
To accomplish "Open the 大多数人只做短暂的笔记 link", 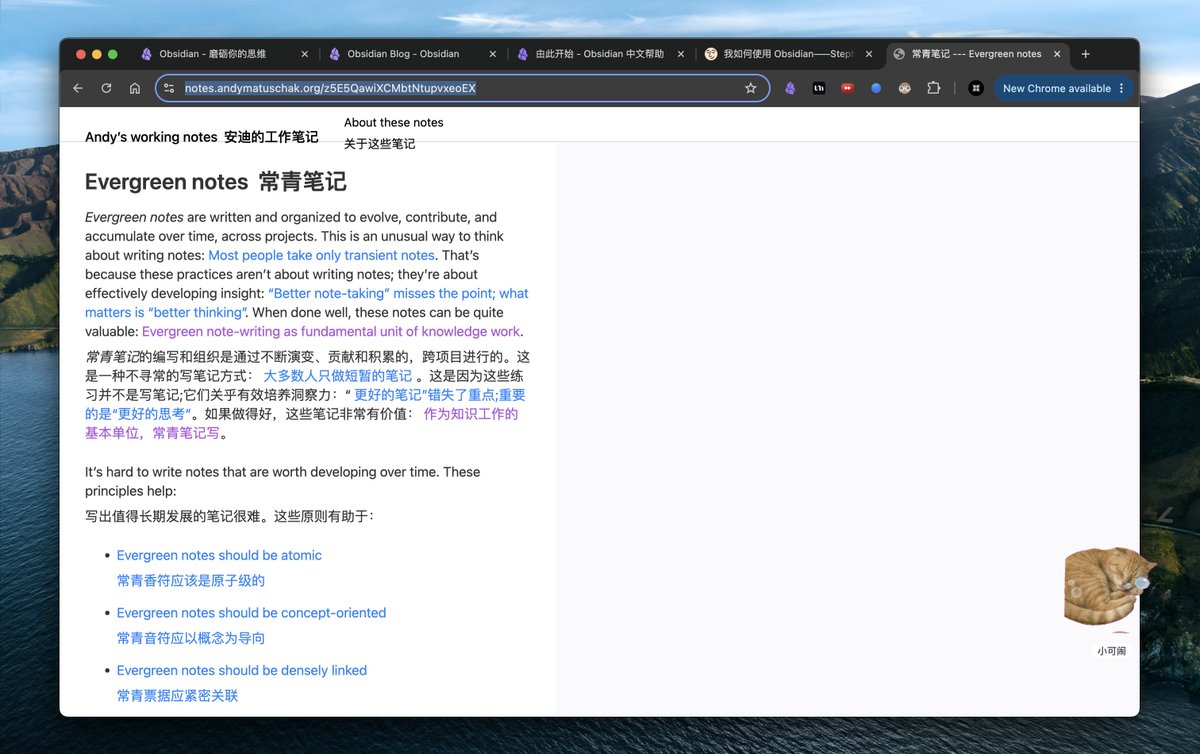I will pos(337,376).
